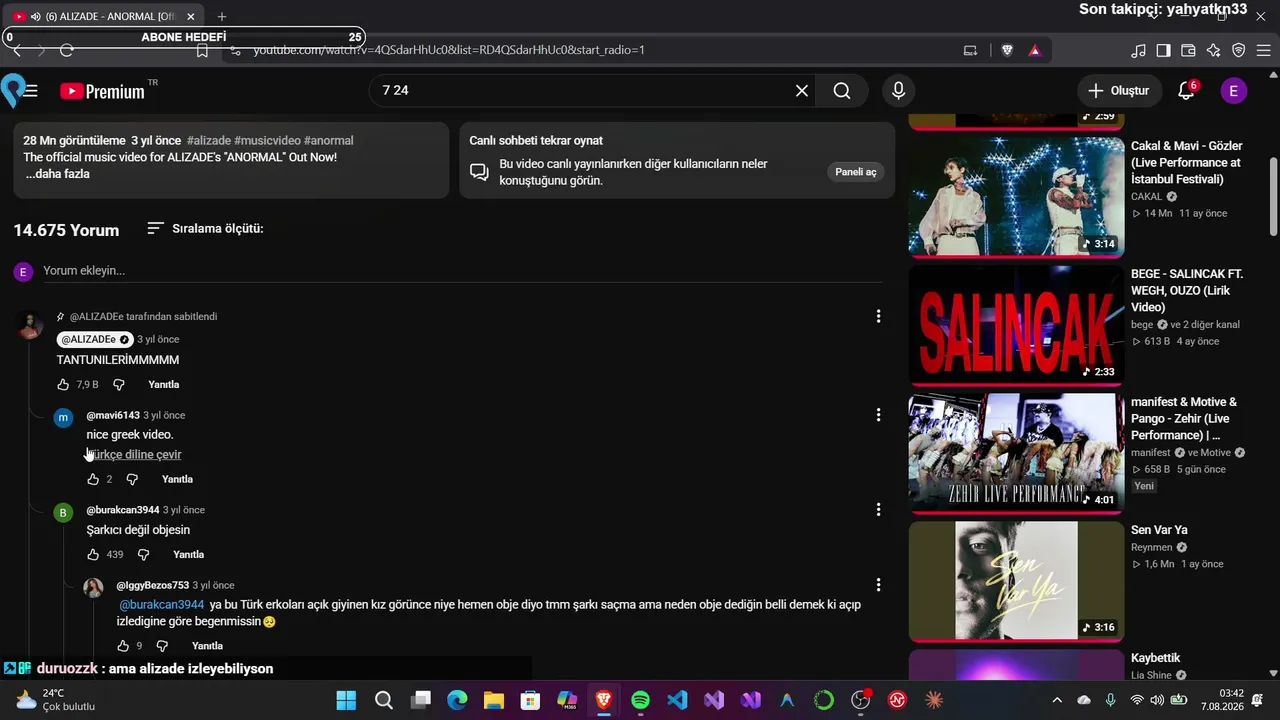Expand description with ...daha fazla
1280x720 pixels.
58,174
